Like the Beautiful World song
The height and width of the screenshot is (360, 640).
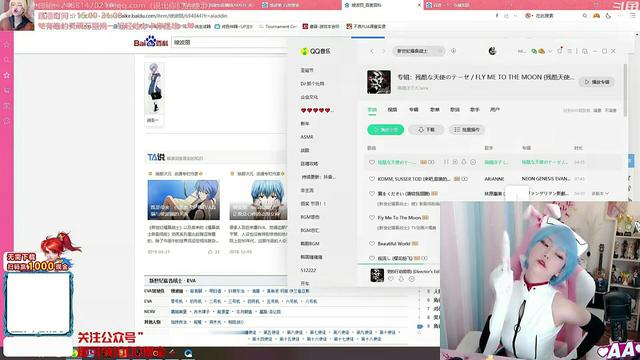pyautogui.click(x=371, y=244)
